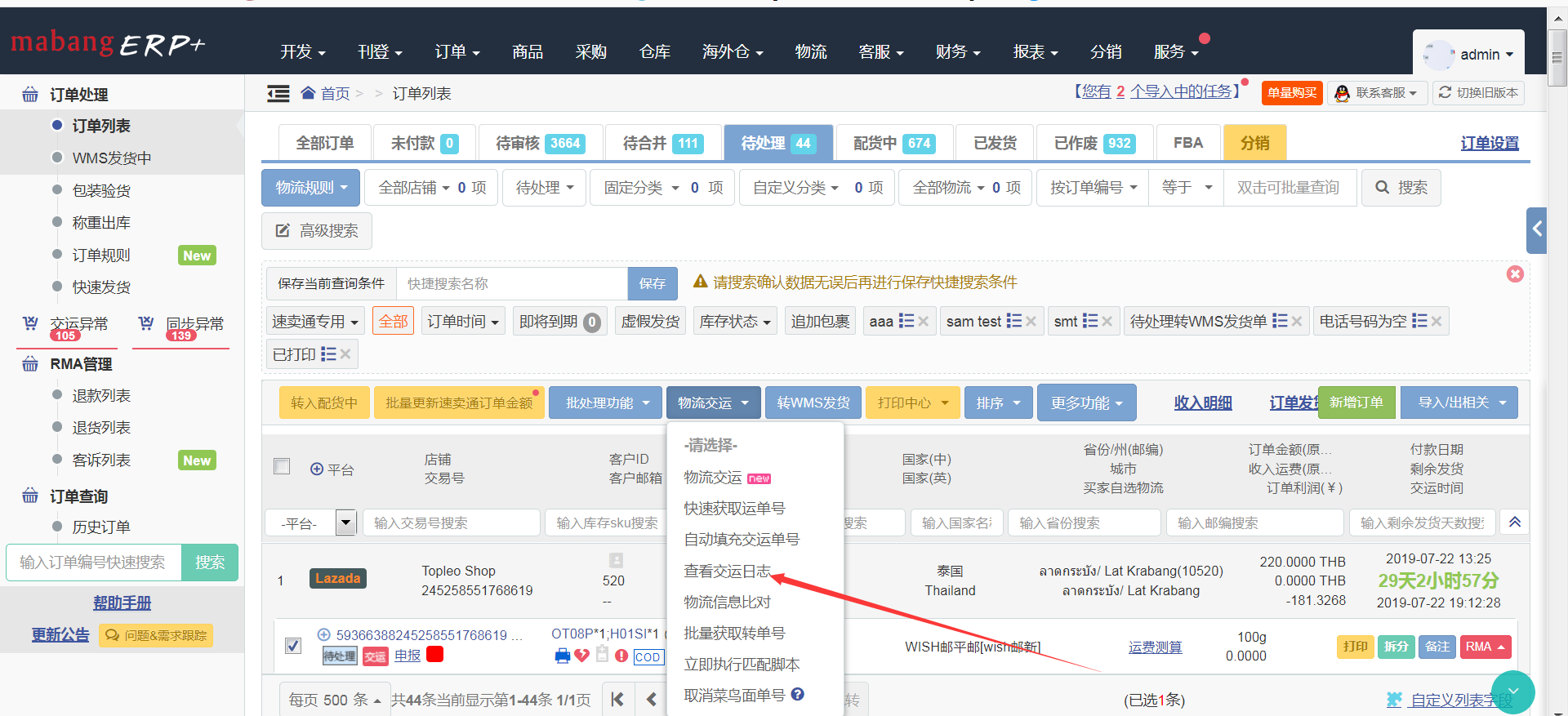Open the 收入明细 link
This screenshot has height=716, width=1568.
(1203, 402)
